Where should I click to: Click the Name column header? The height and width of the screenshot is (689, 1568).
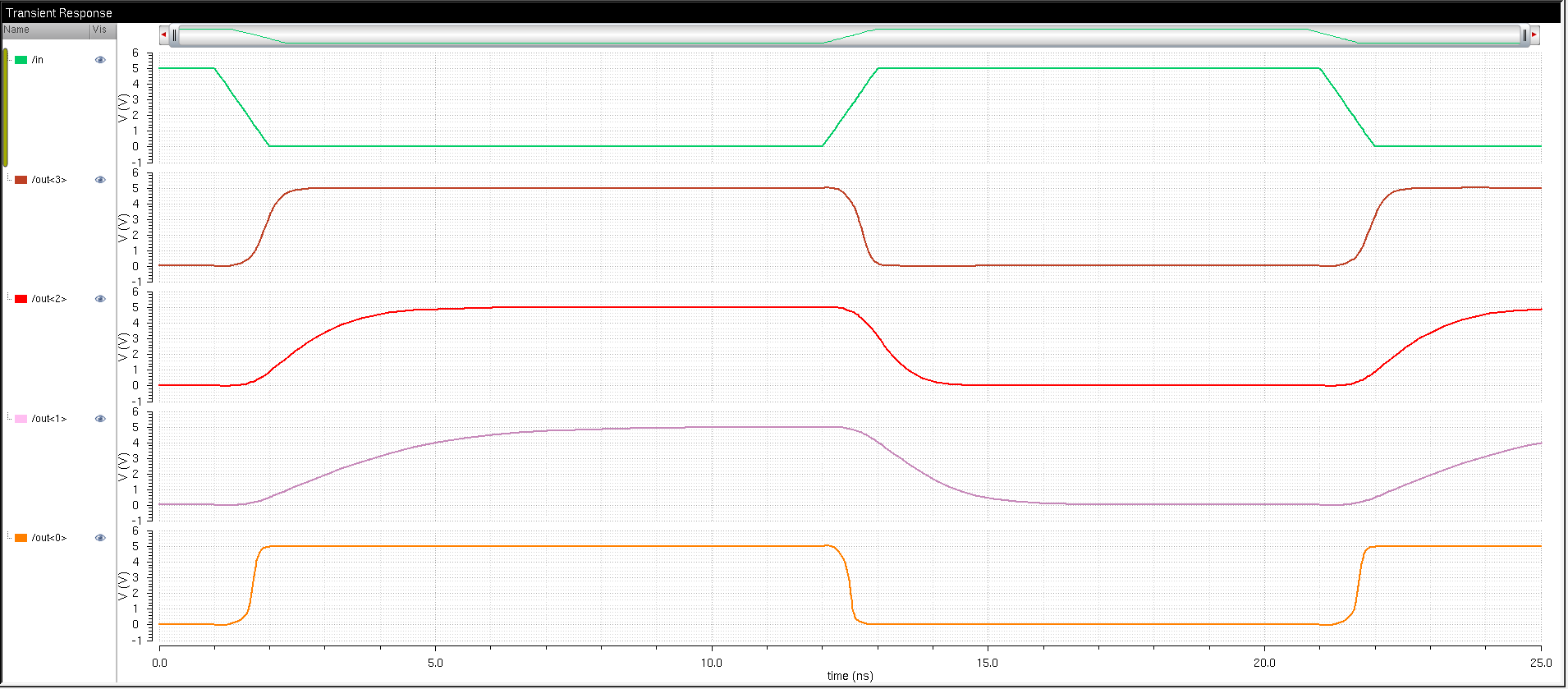[45, 30]
